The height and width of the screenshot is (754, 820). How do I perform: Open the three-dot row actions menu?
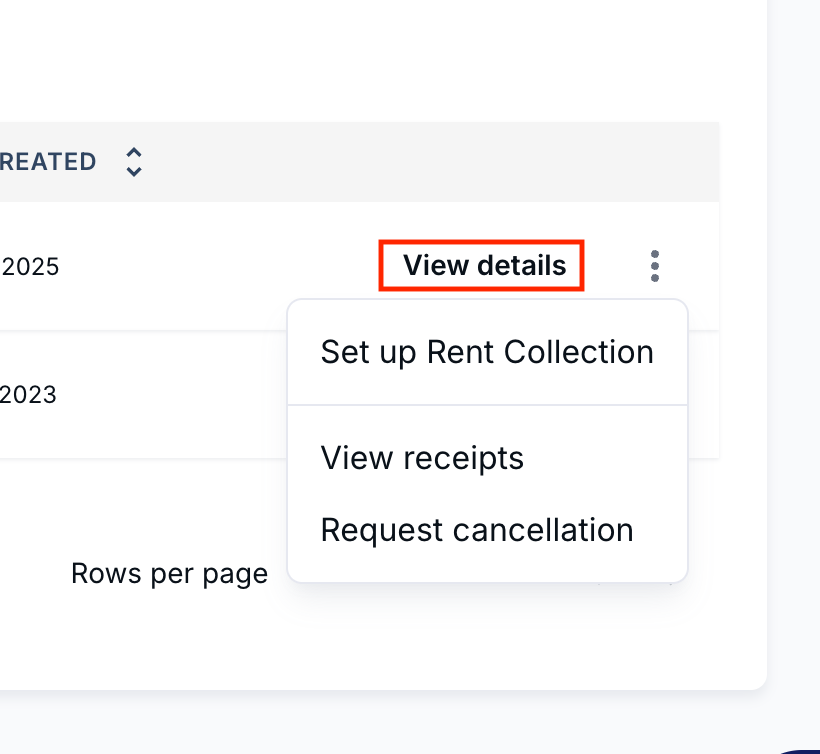(654, 266)
